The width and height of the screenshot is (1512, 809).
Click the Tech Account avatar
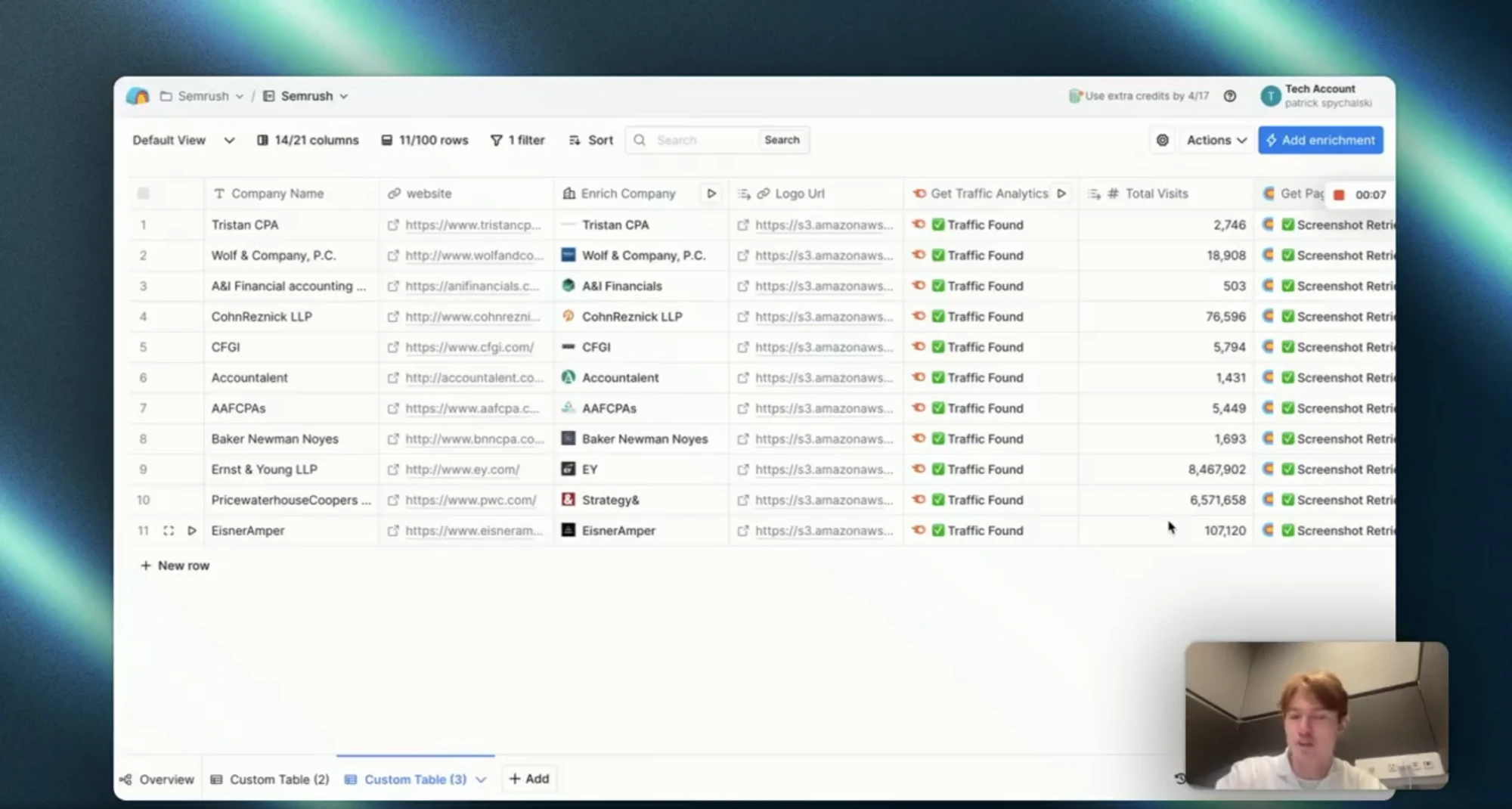click(x=1270, y=96)
